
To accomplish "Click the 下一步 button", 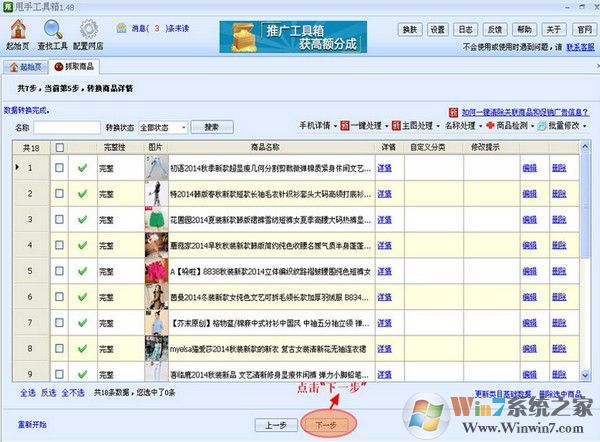I will pos(325,424).
